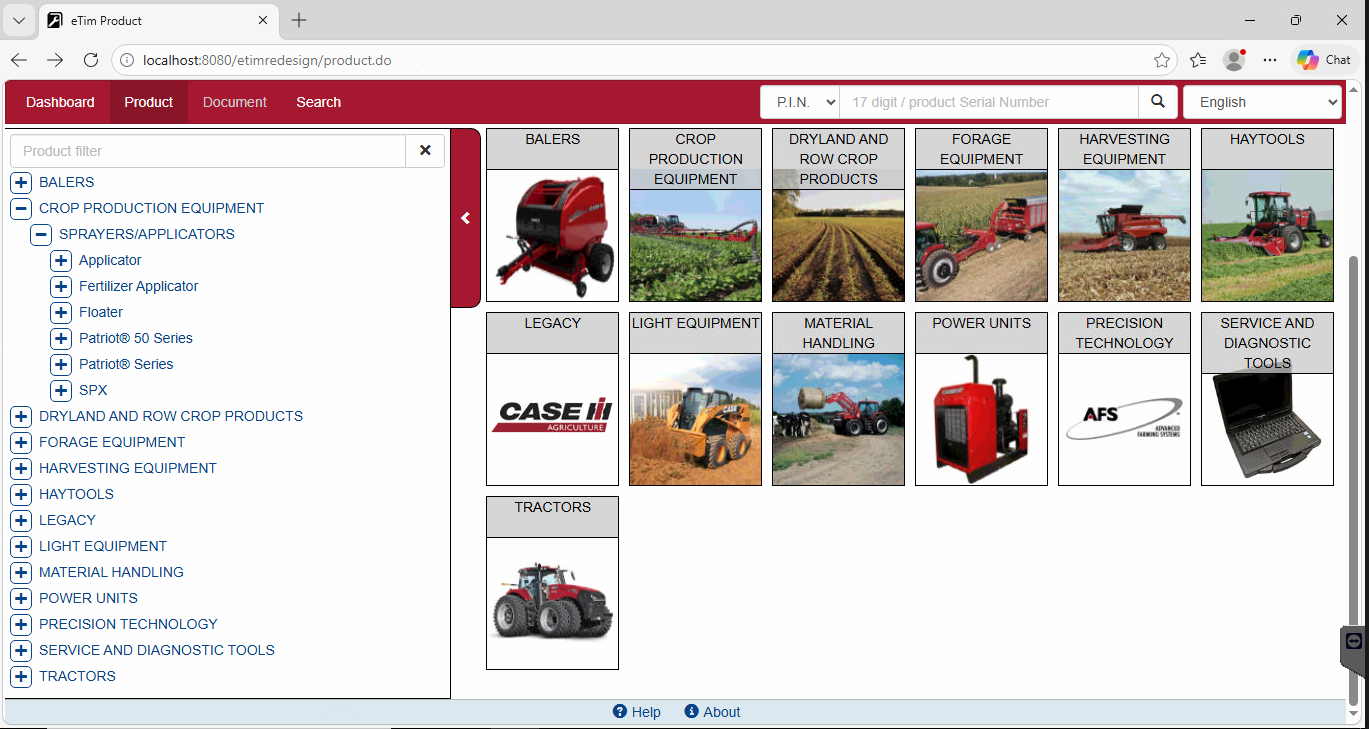The image size is (1369, 729).
Task: Open the TeamViewer side panel icon
Action: pos(1354,642)
